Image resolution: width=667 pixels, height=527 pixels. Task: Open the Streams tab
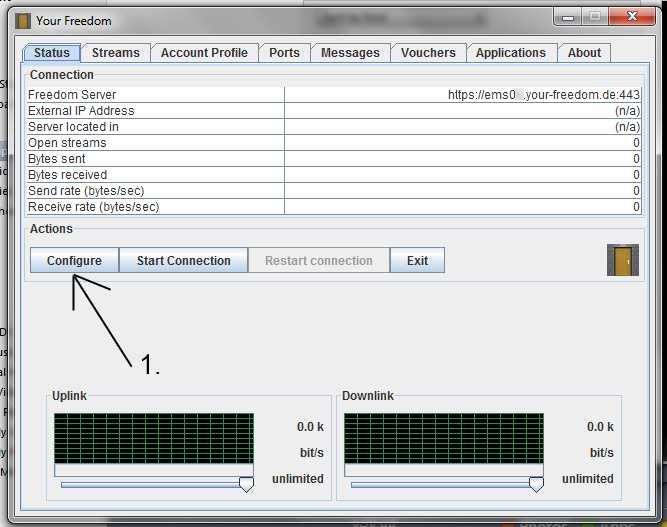(116, 53)
